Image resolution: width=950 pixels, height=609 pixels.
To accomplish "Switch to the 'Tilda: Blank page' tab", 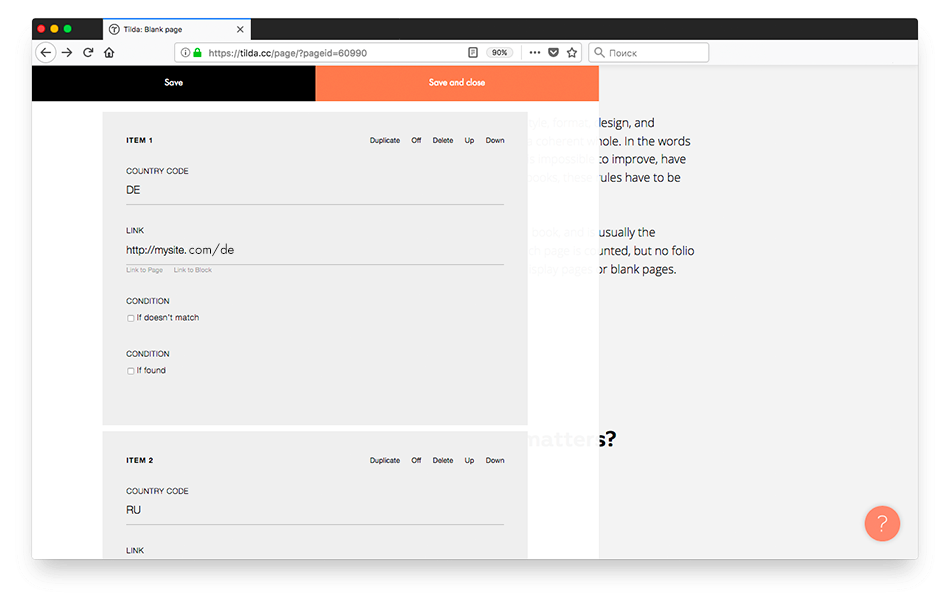I will click(x=170, y=29).
